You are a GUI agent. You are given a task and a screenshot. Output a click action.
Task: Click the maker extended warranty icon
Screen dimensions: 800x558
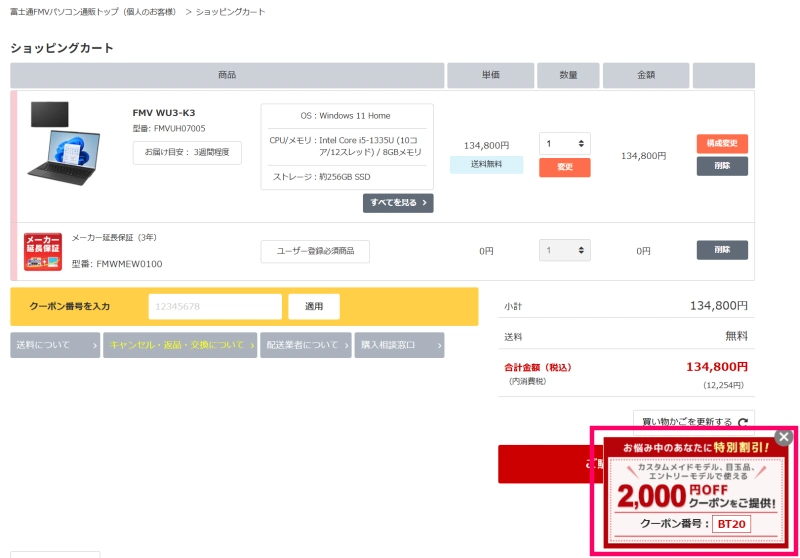pos(43,252)
